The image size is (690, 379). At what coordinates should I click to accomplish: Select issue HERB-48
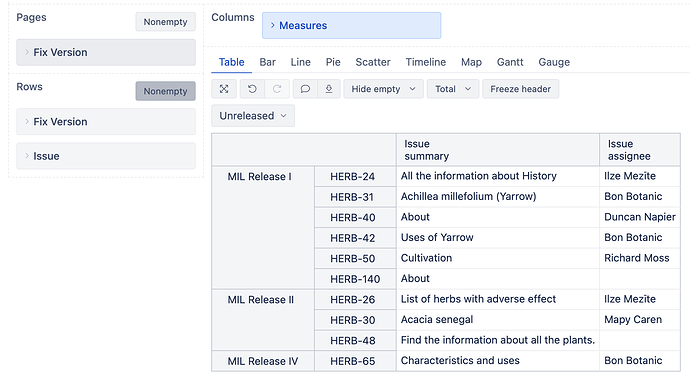(x=355, y=341)
